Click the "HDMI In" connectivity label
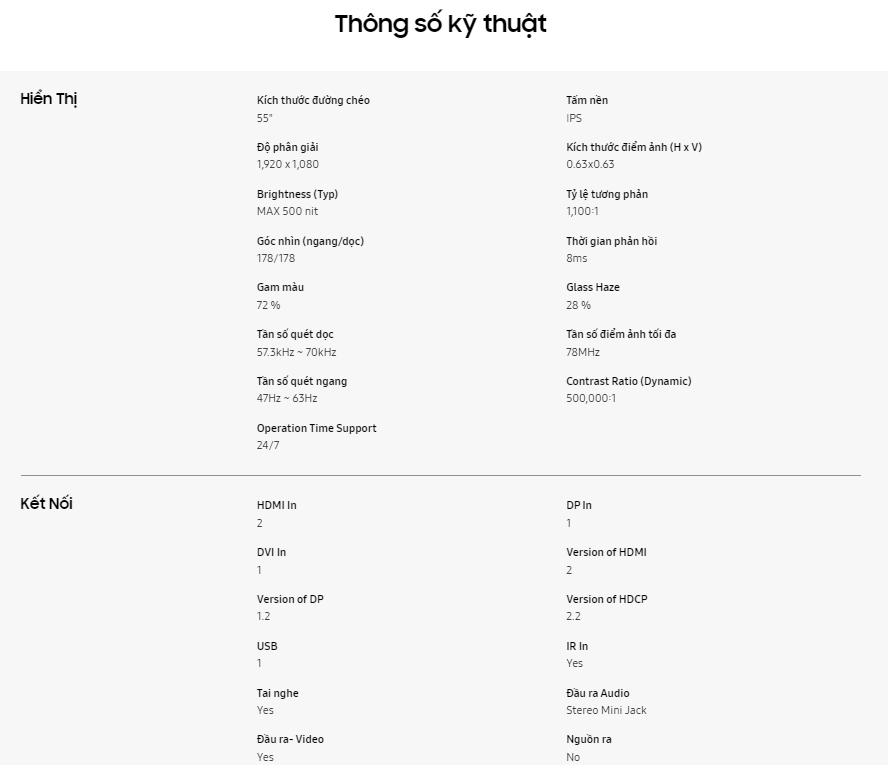 pyautogui.click(x=277, y=505)
